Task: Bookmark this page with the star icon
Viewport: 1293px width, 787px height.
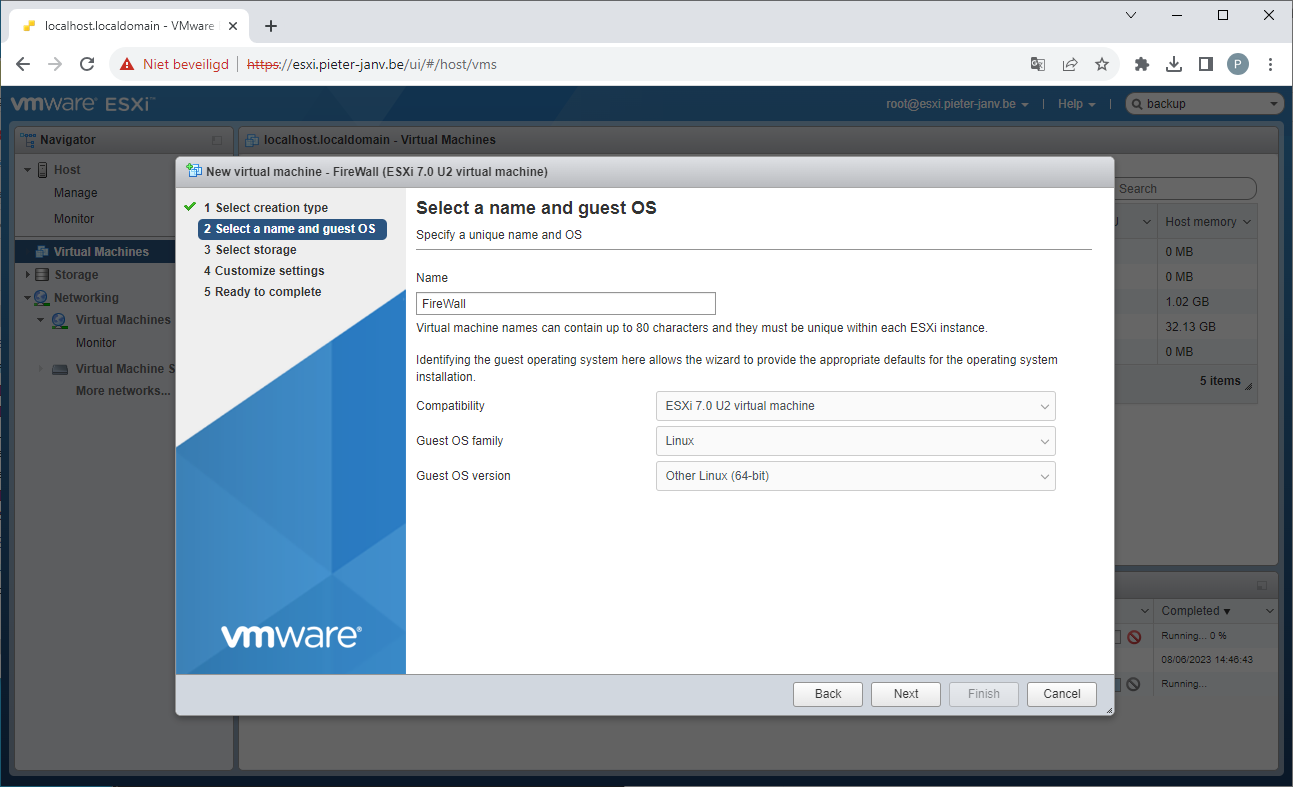Action: click(1101, 64)
